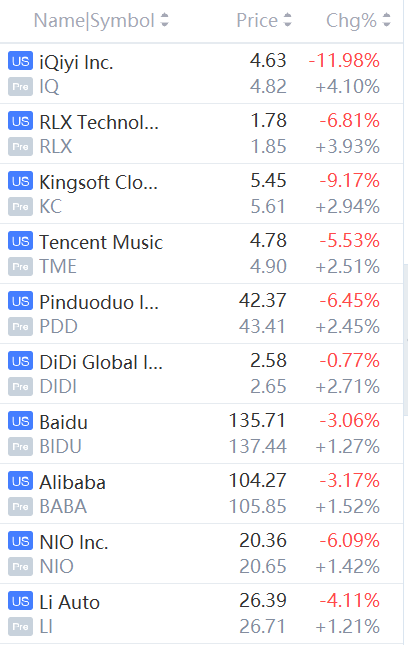This screenshot has width=408, height=645.
Task: Click the DIDI ticker symbol
Action: point(58,386)
